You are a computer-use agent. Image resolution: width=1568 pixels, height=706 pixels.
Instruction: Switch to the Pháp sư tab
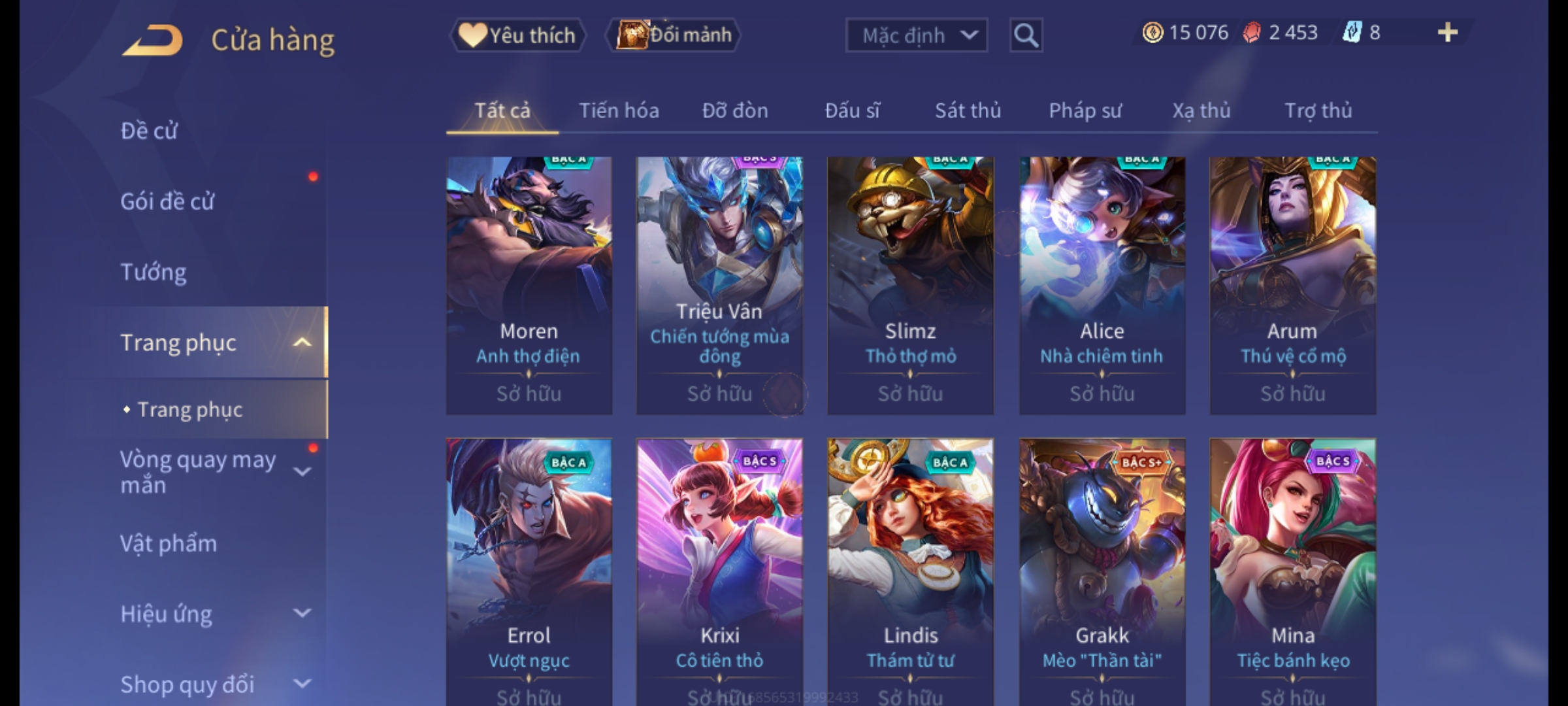[1085, 110]
